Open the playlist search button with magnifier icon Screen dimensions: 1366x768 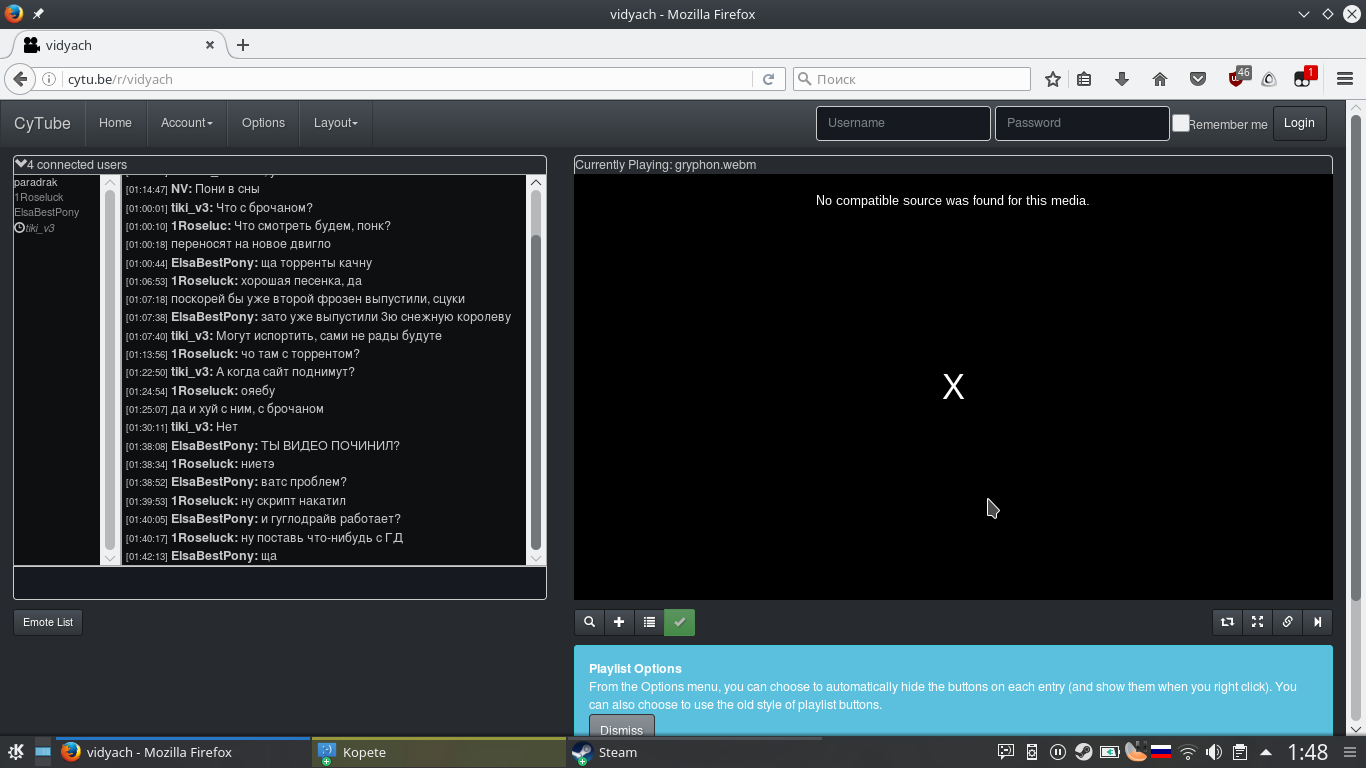pos(590,622)
